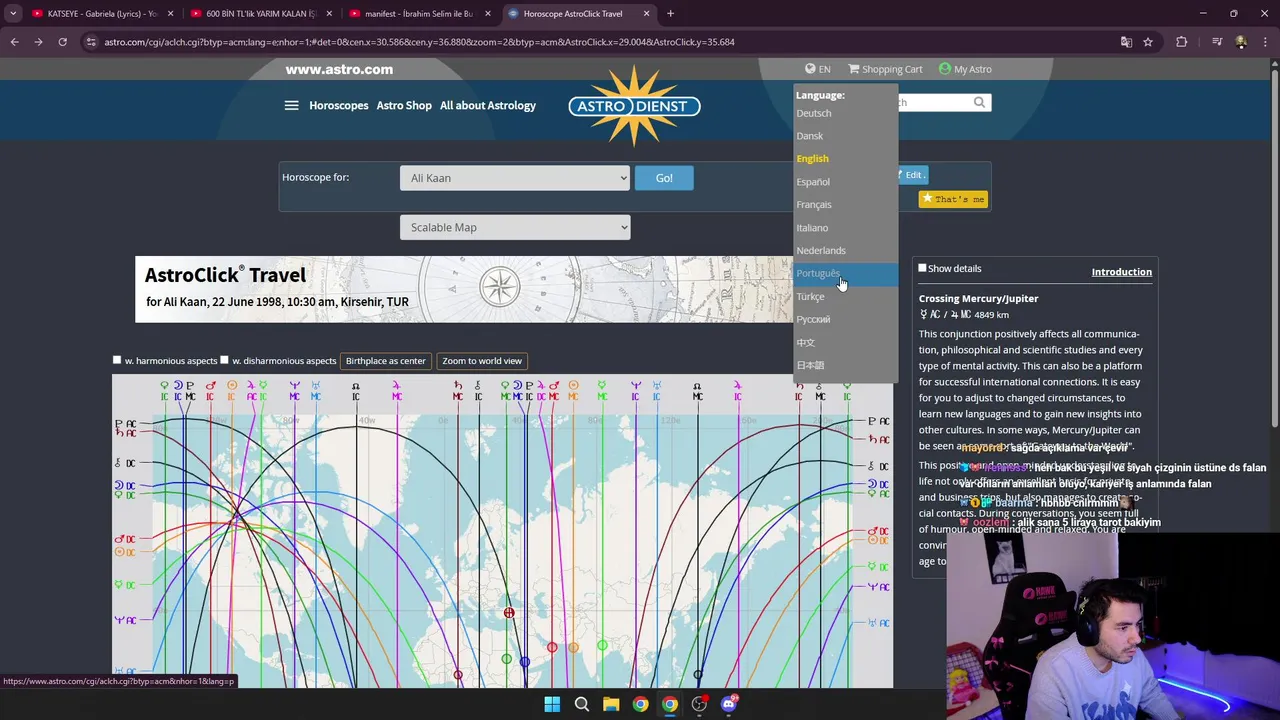Open the Horoscopes nav link
This screenshot has height=720, width=1280.
click(x=338, y=105)
